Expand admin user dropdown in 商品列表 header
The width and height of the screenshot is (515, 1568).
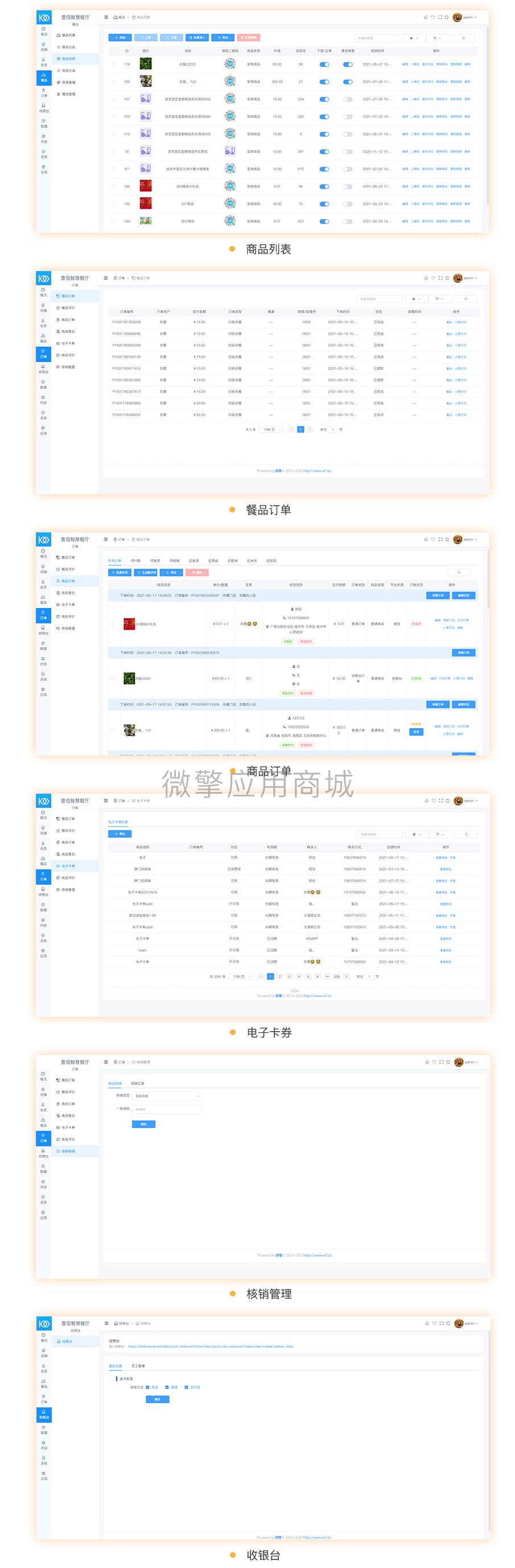coord(470,17)
